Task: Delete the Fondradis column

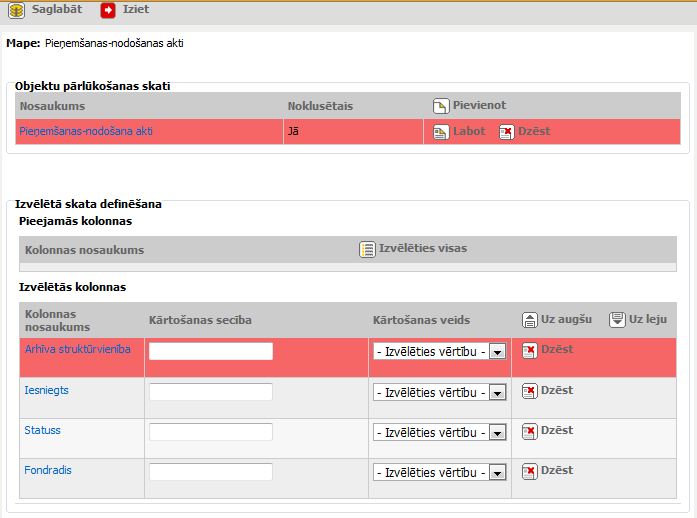Action: [x=530, y=471]
